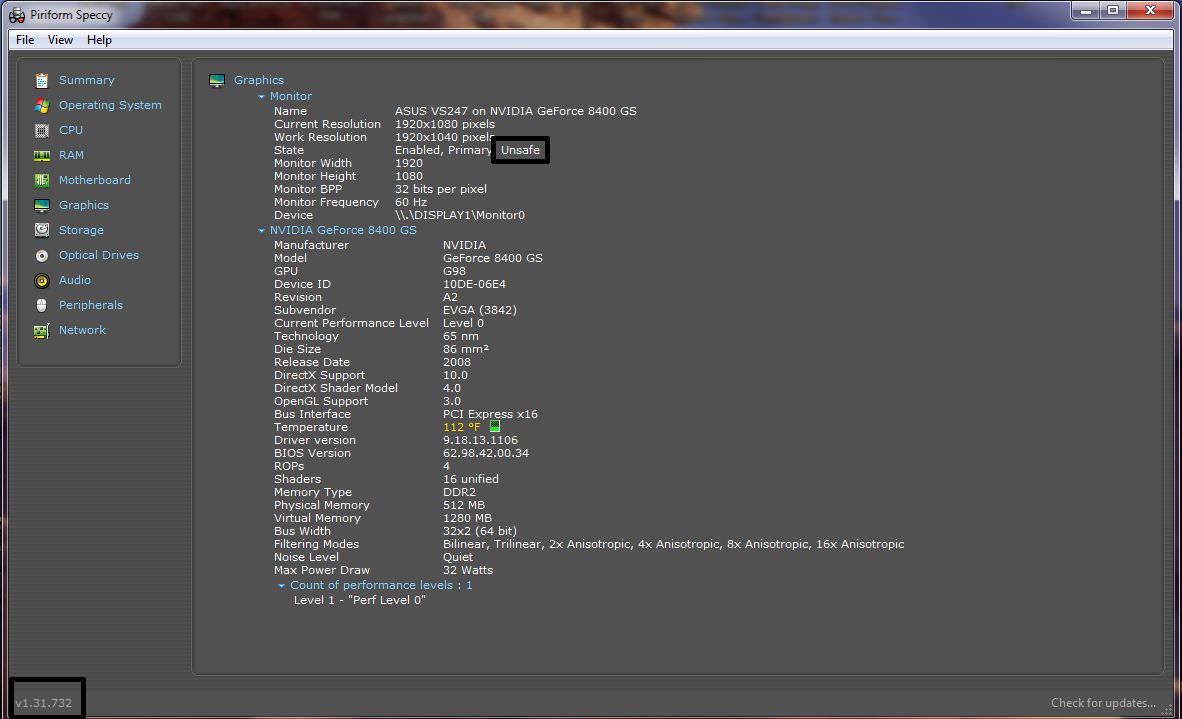Click the Piriform Speccy title bar icon
This screenshot has width=1182, height=719.
17,15
